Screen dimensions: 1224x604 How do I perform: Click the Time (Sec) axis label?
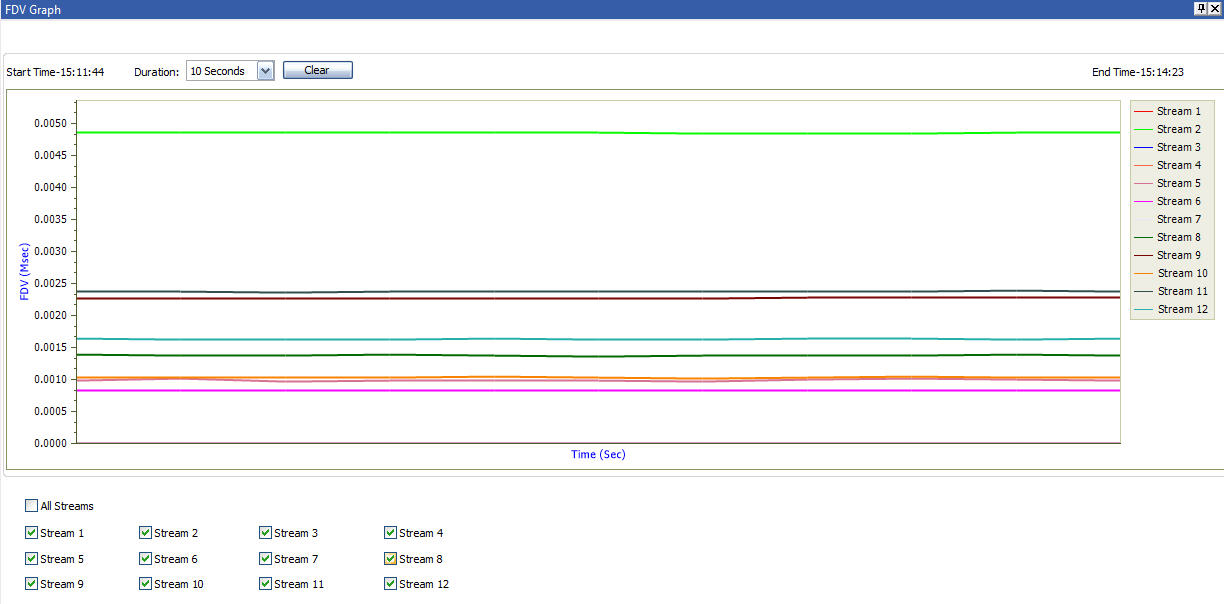point(598,454)
